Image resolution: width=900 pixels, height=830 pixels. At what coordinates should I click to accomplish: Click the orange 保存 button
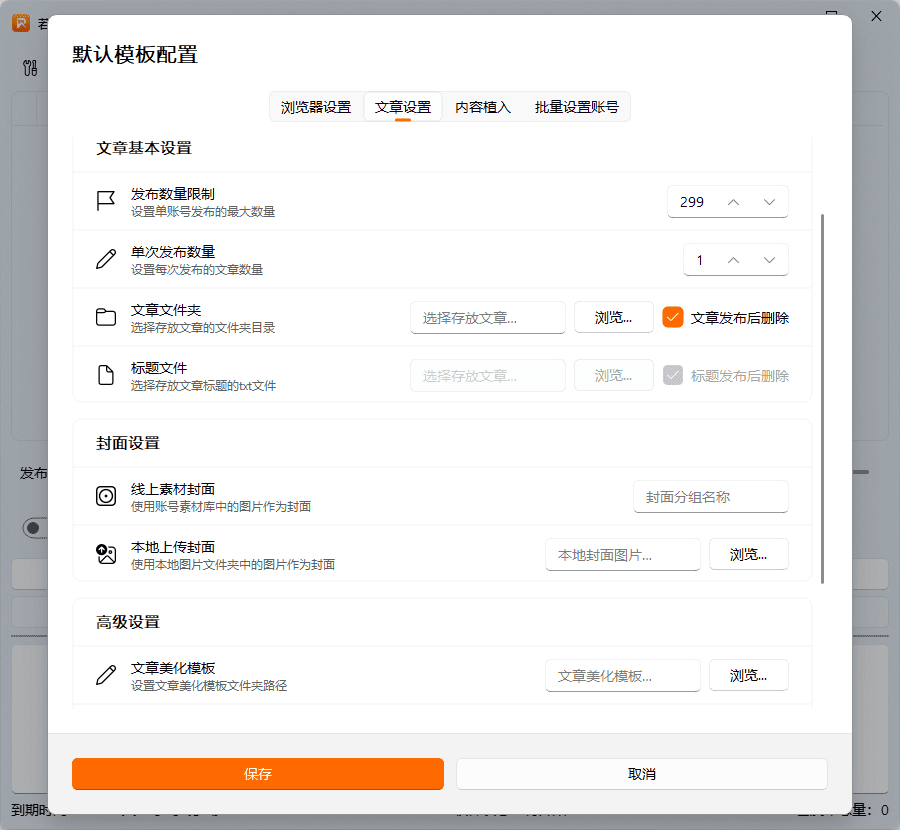point(257,773)
